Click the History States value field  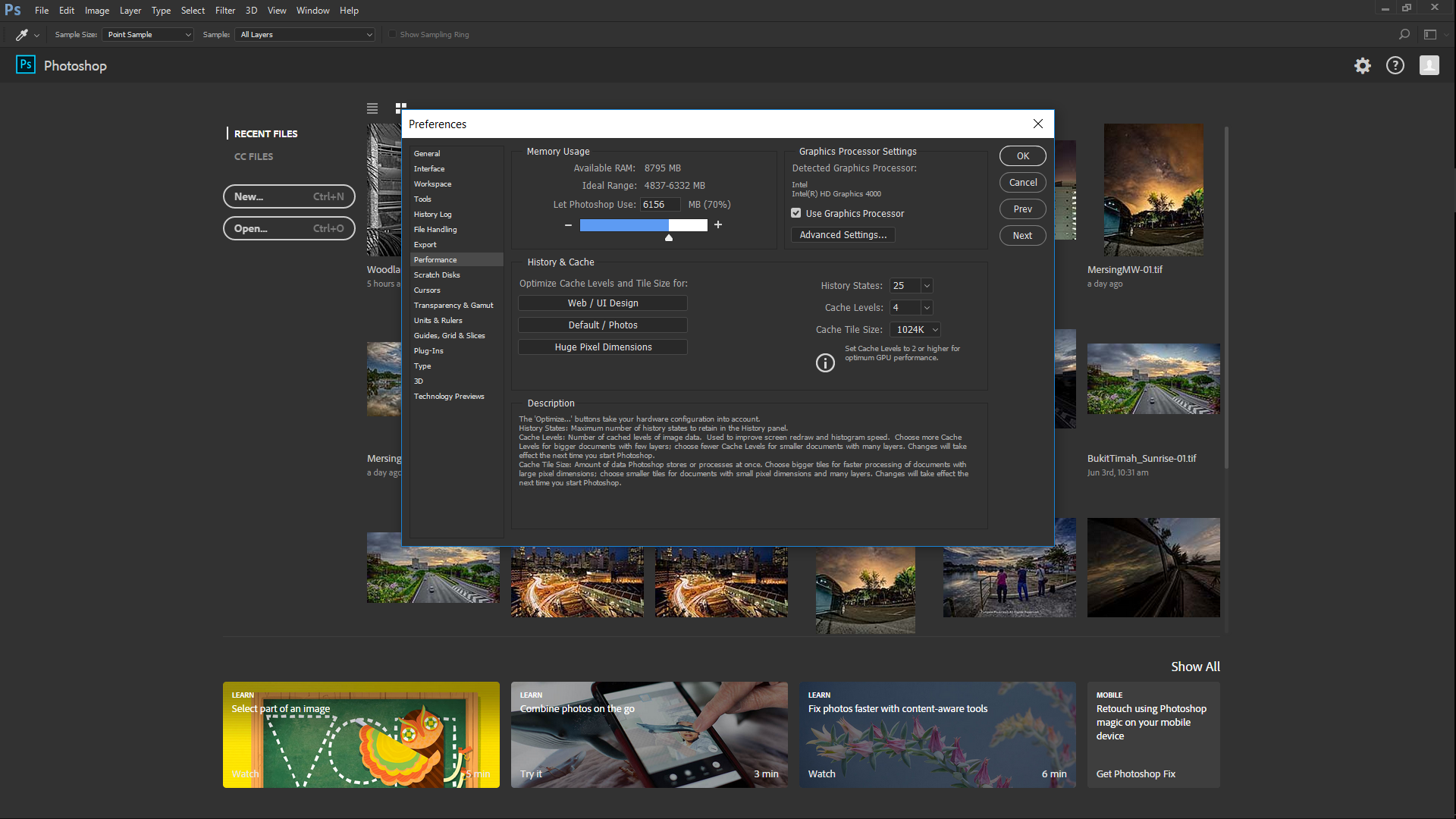click(905, 286)
